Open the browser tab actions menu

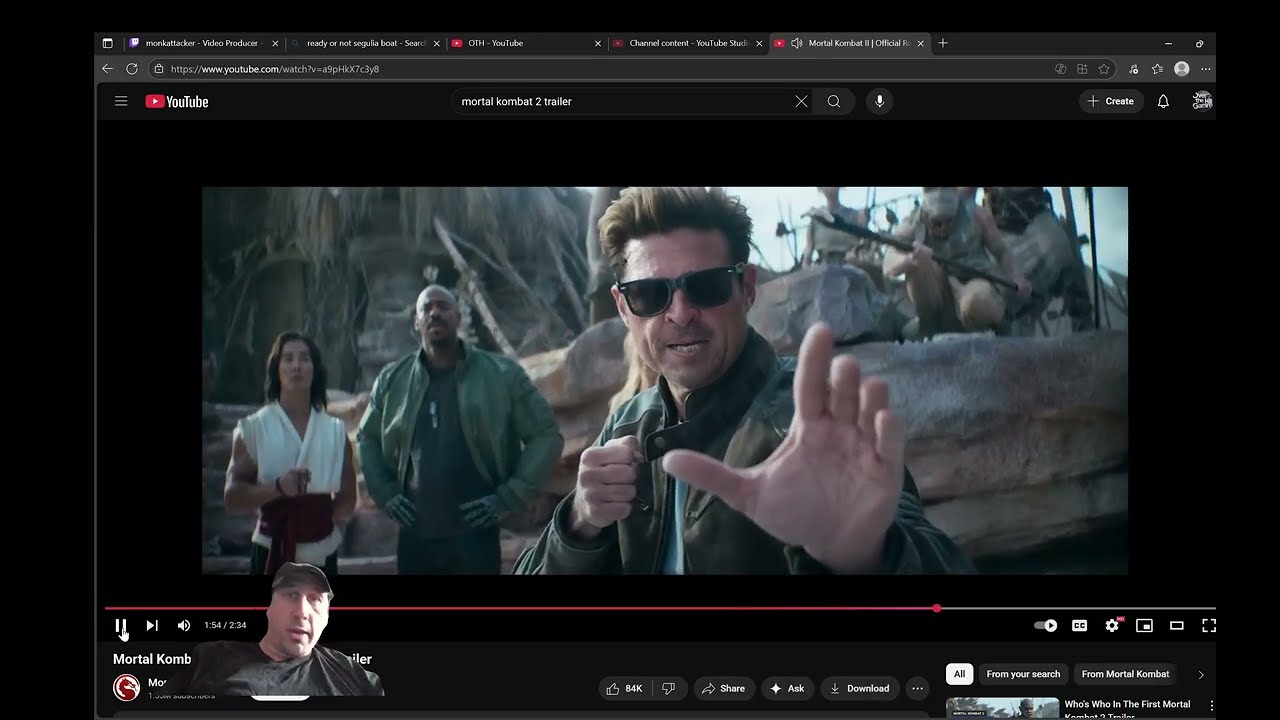[108, 43]
